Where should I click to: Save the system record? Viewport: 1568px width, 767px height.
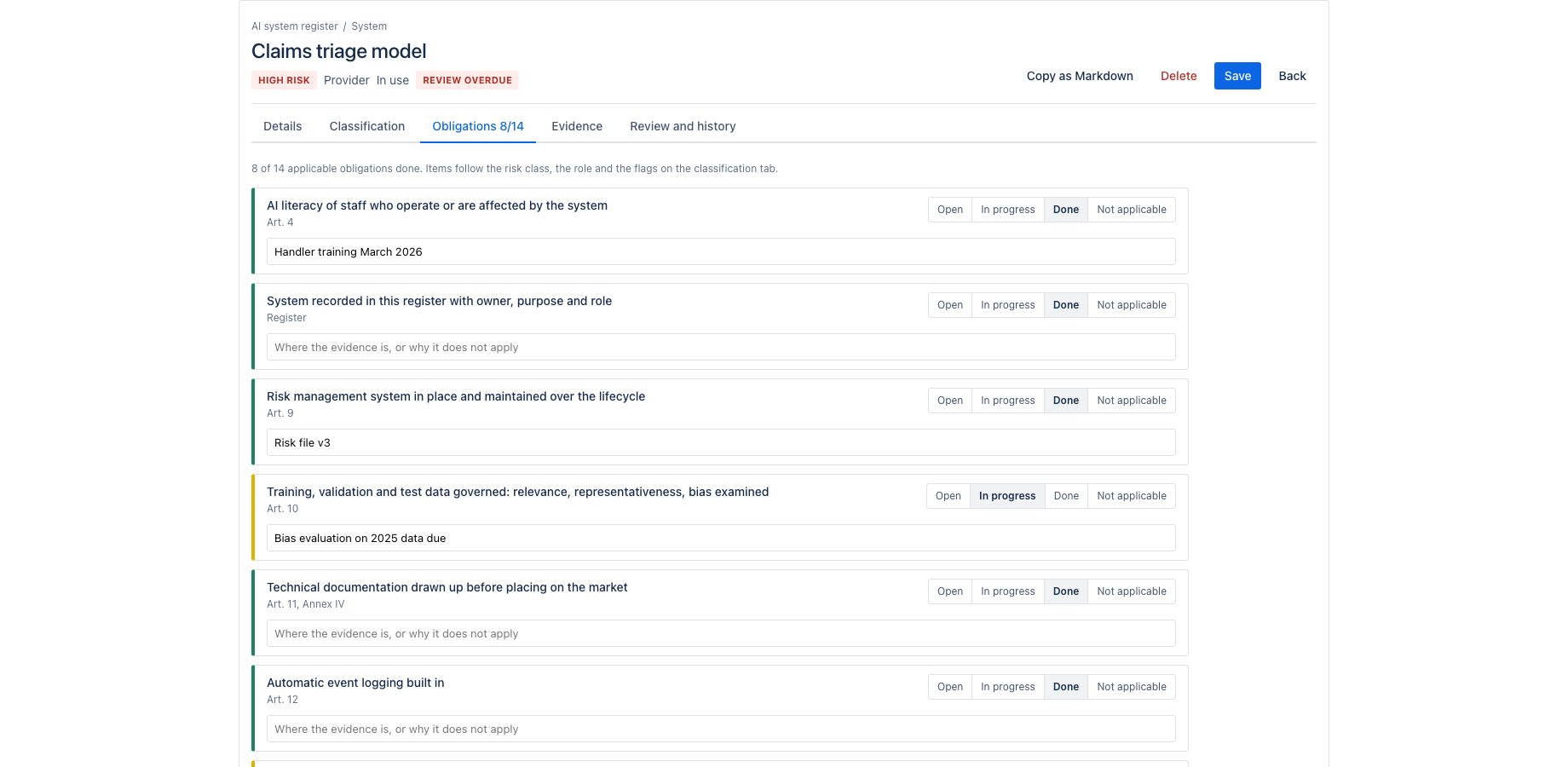coord(1237,76)
